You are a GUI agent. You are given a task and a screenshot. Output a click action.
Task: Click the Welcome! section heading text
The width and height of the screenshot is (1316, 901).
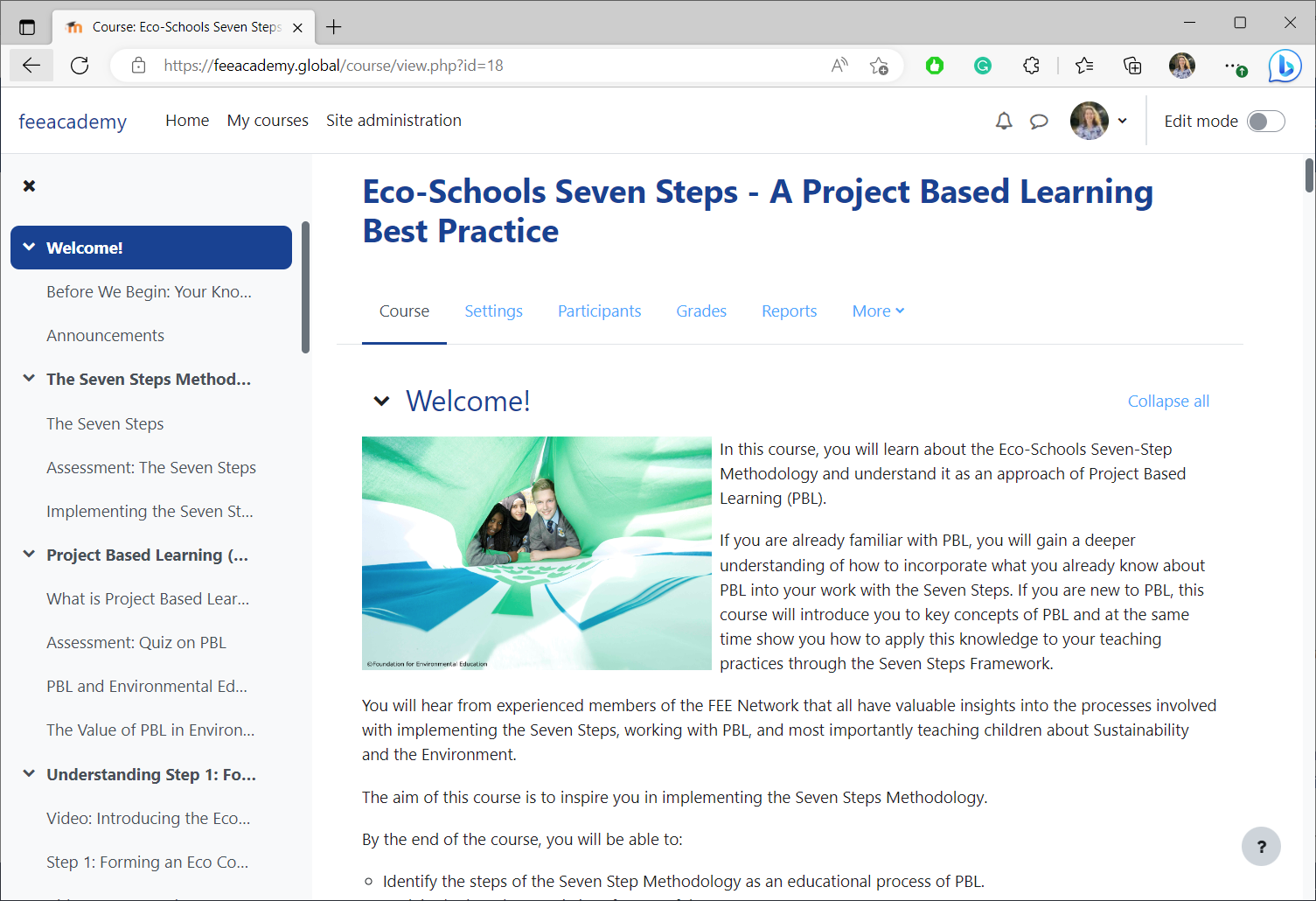coord(468,401)
